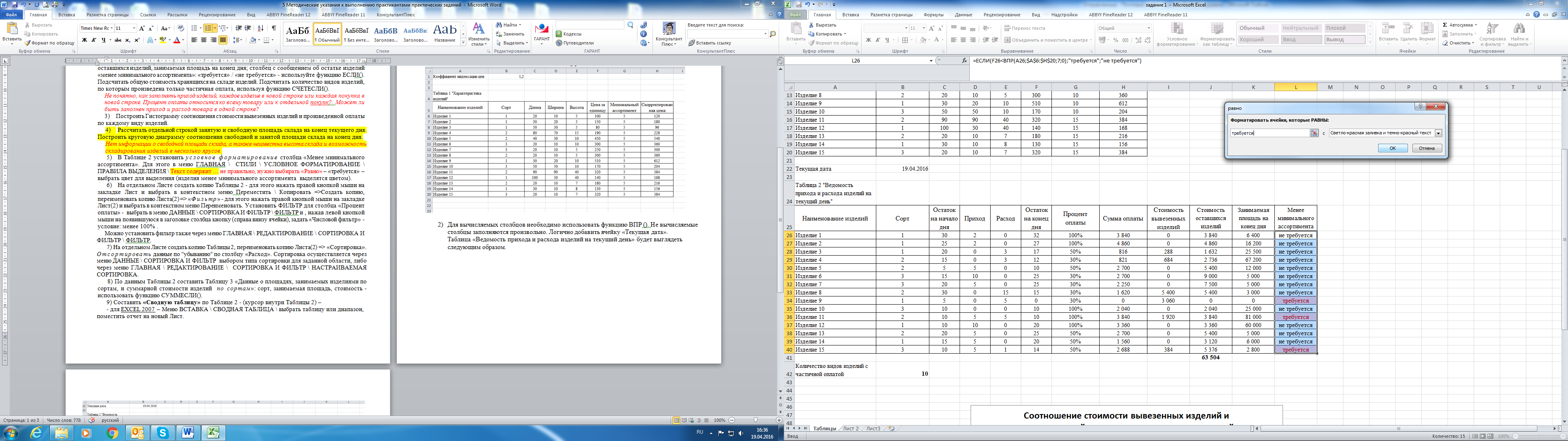Click the sort (А-Я) icon in Word's paragraph group

[x=261, y=28]
